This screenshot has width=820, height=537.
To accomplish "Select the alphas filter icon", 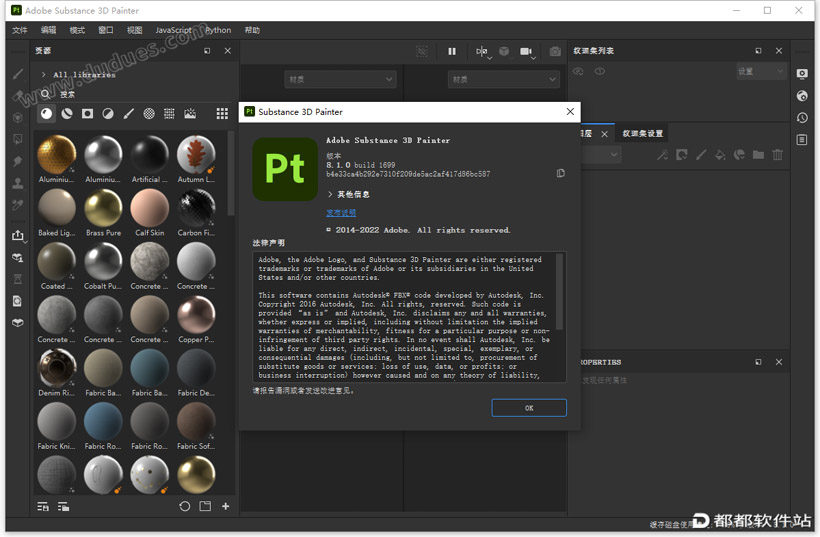I will click(149, 113).
